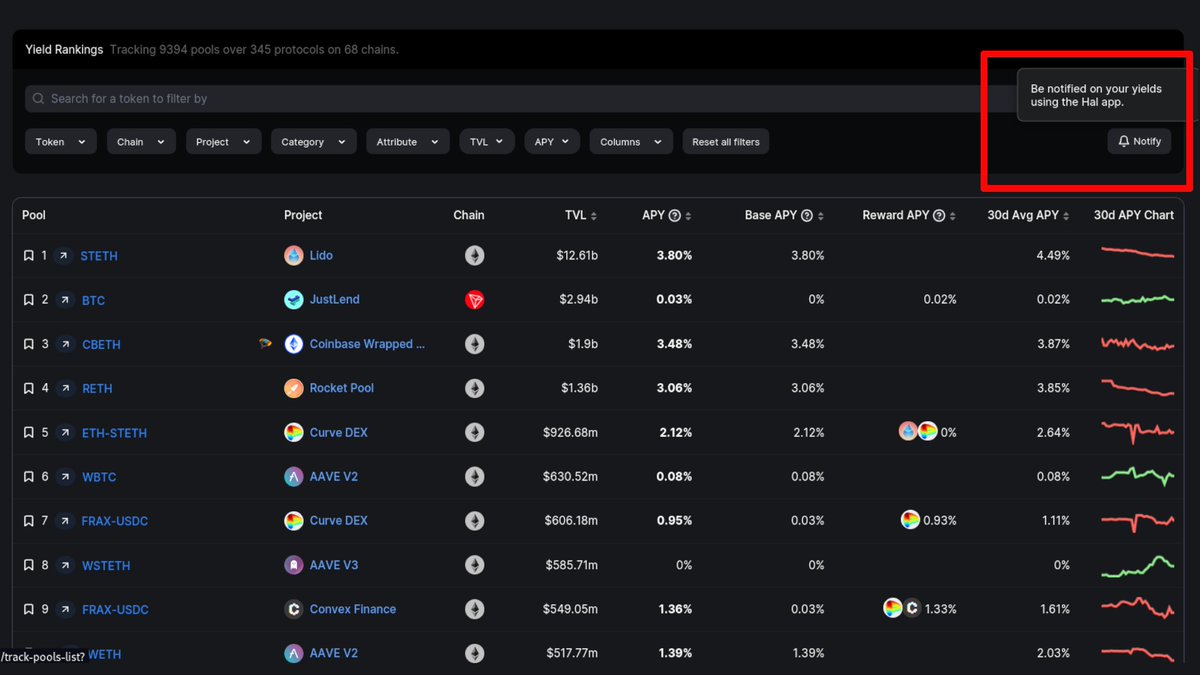View the WSTETH 30d APY chart

coord(1137,565)
